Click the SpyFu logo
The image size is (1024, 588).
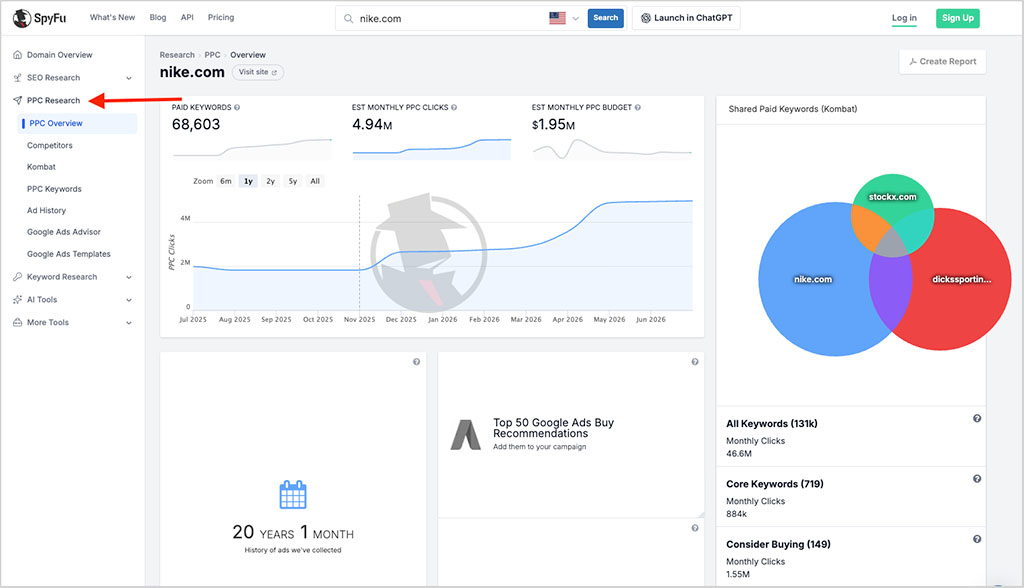pos(40,18)
